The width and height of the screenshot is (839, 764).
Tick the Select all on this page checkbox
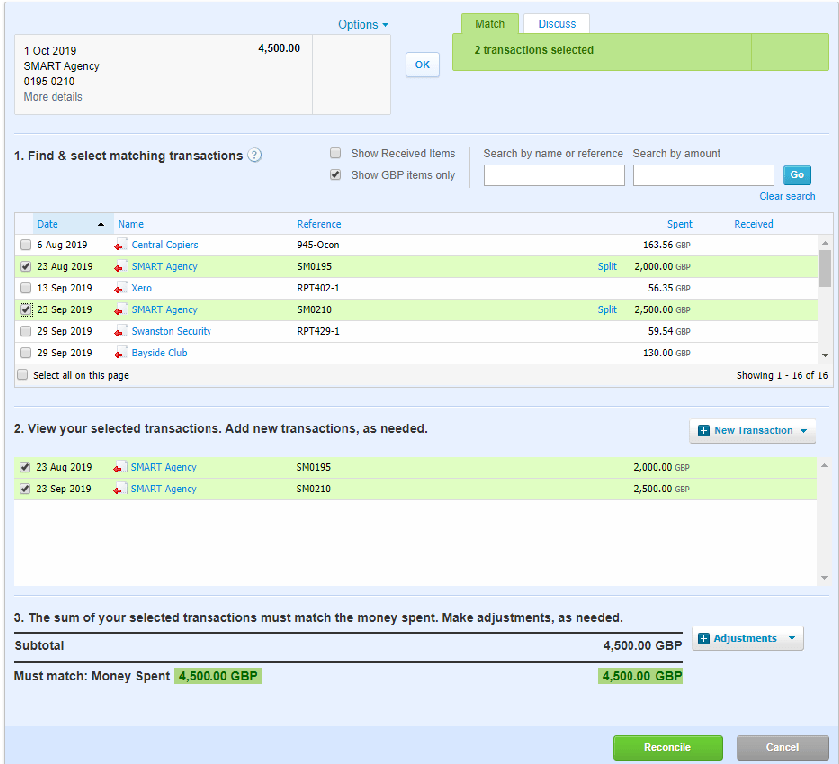(x=23, y=376)
